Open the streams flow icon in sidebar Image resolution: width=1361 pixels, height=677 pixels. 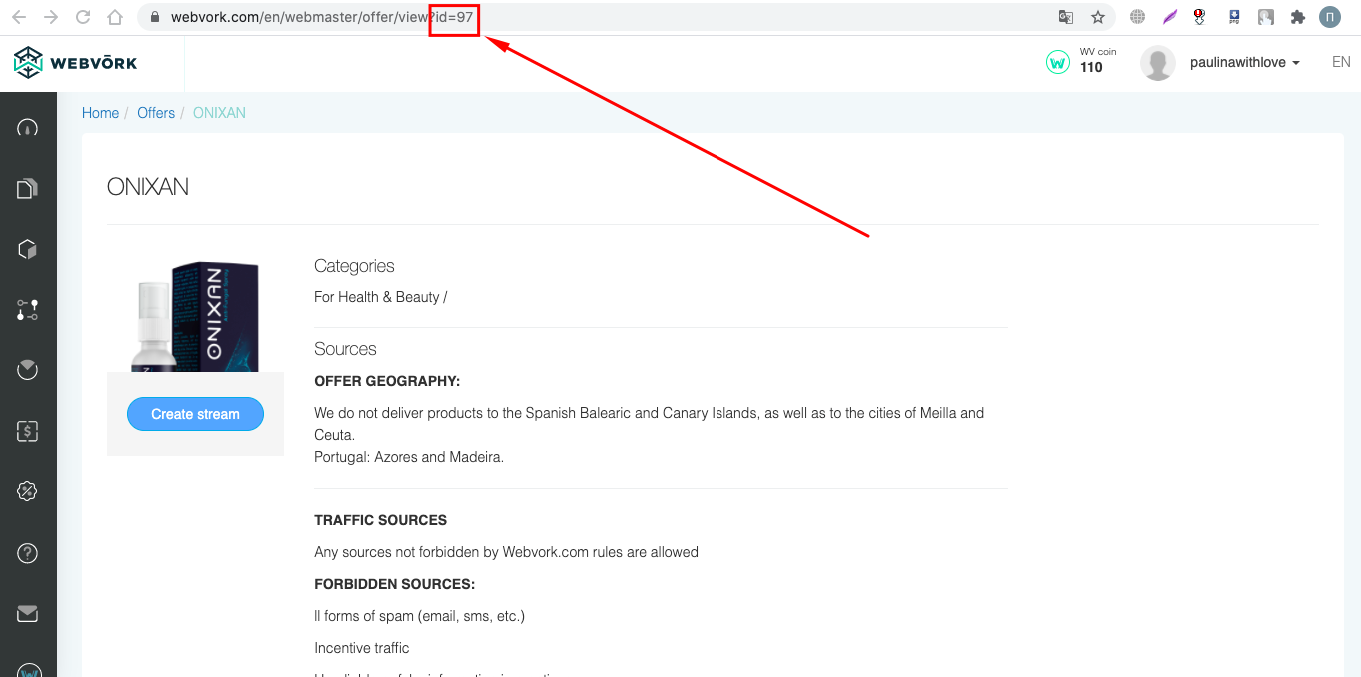coord(28,310)
